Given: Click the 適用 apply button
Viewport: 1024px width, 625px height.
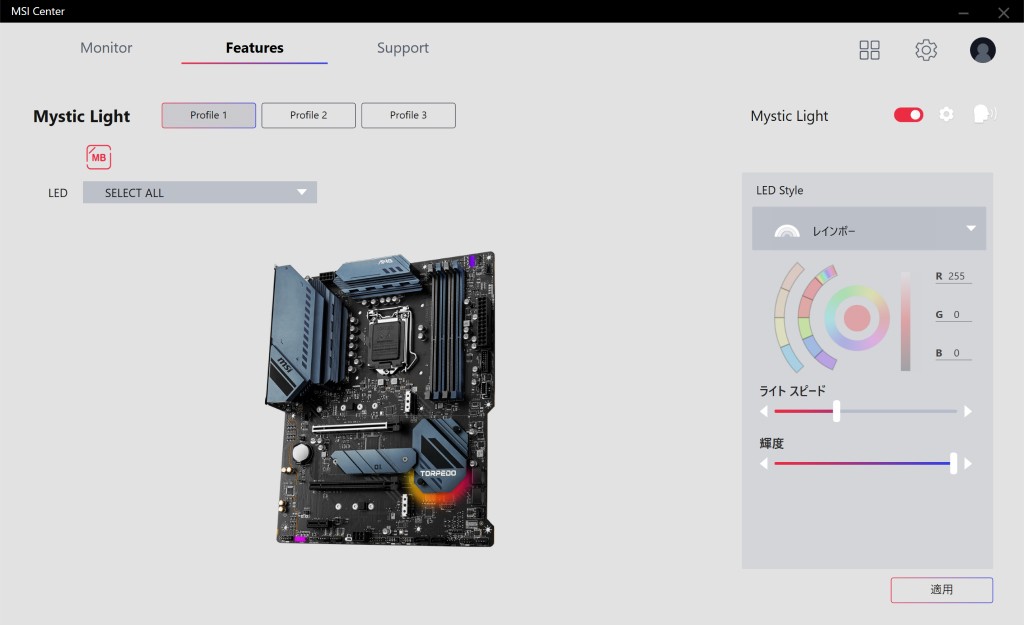Looking at the screenshot, I should (x=941, y=590).
